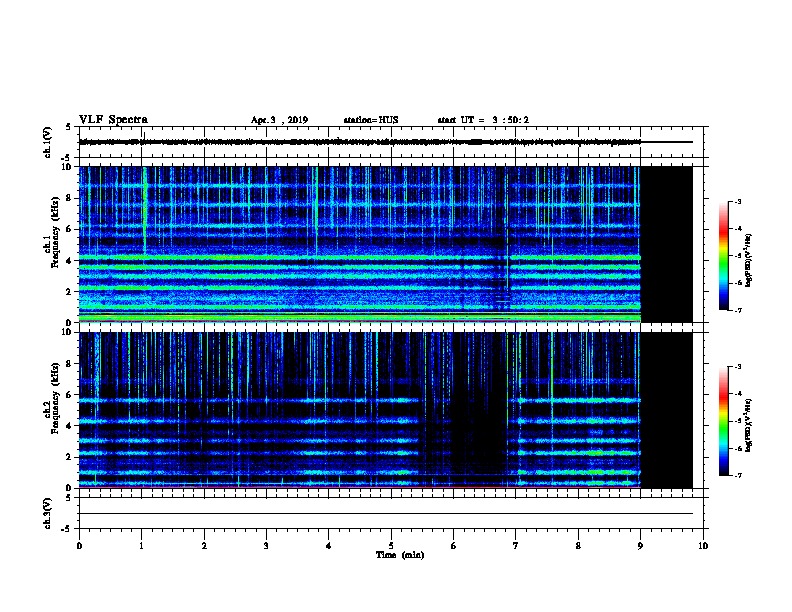The width and height of the screenshot is (792, 612).
Task: Click the time axis tick label "9"
Action: click(640, 546)
